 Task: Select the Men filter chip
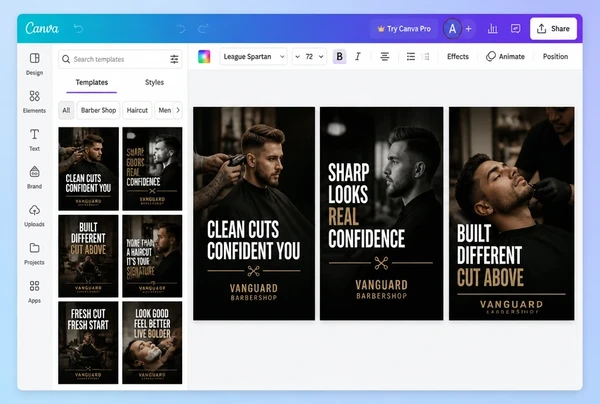pyautogui.click(x=165, y=110)
